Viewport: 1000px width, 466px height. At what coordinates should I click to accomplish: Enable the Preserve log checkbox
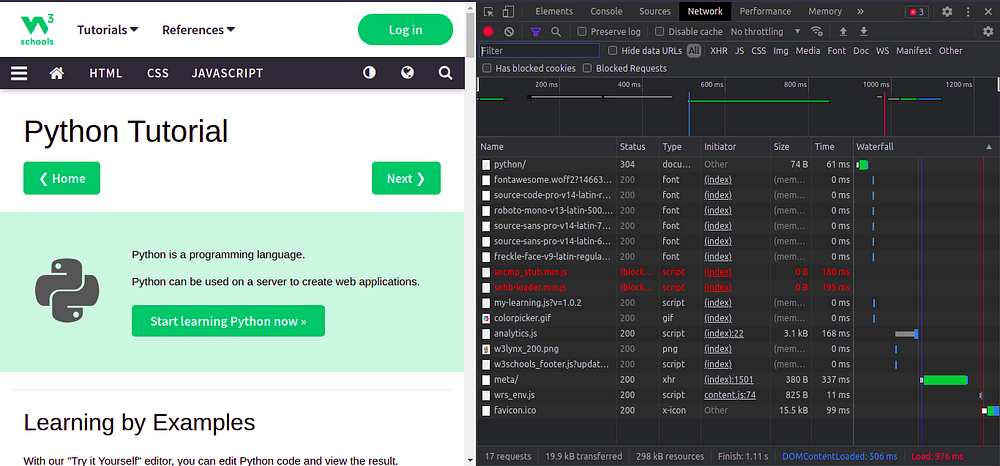[582, 31]
